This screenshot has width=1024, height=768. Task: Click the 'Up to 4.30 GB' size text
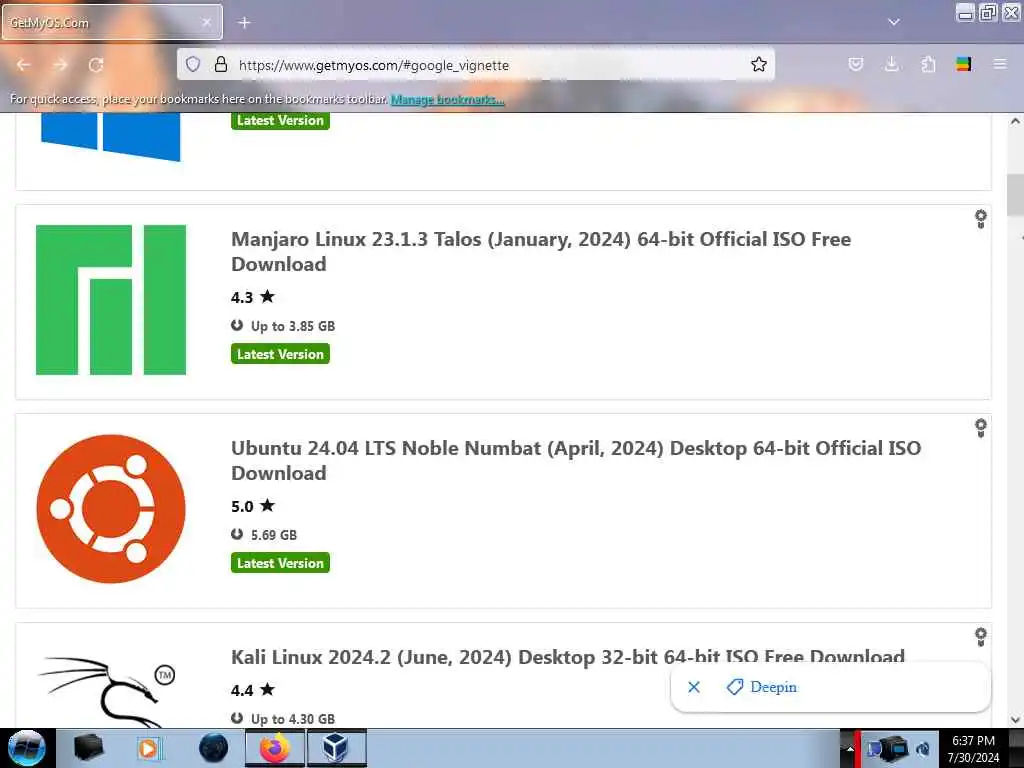(x=293, y=719)
